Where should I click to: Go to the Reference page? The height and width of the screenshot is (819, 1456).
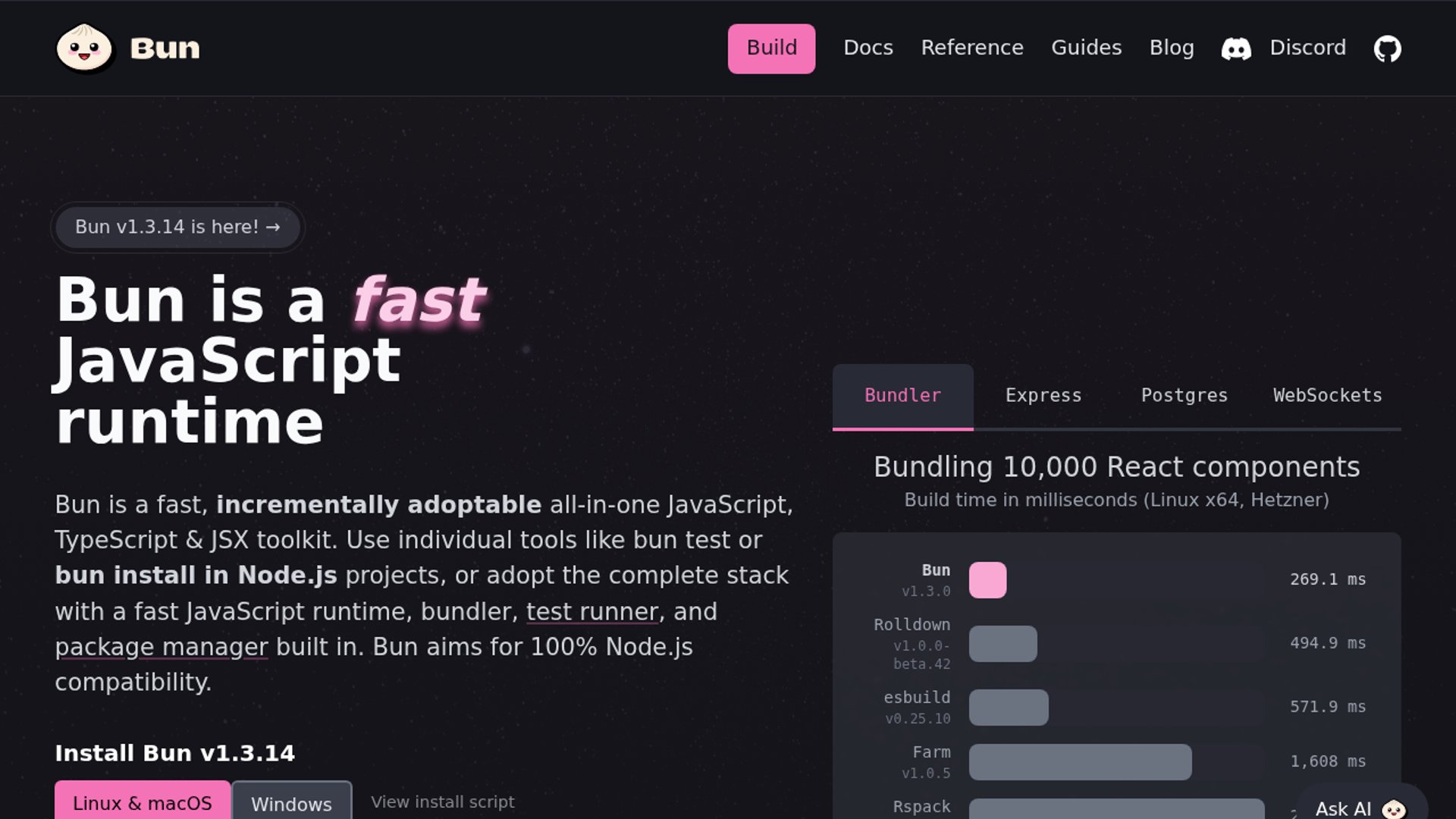972,48
